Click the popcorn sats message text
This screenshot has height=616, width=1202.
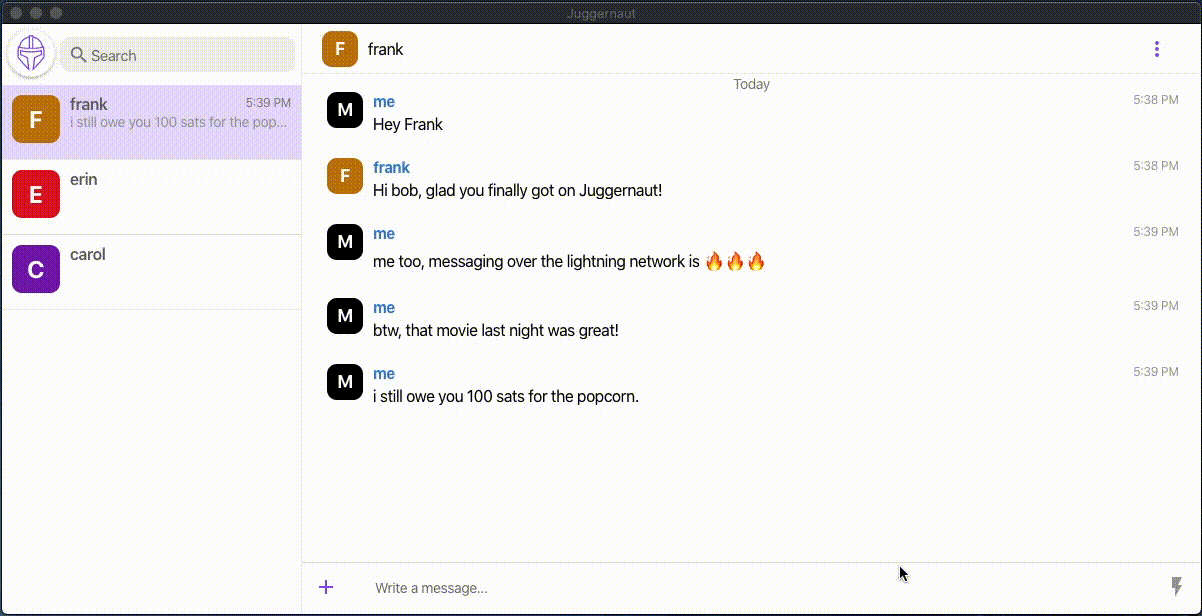coord(505,397)
